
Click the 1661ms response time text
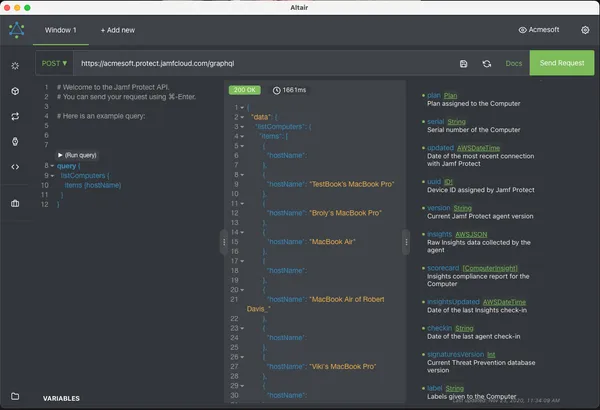click(294, 90)
